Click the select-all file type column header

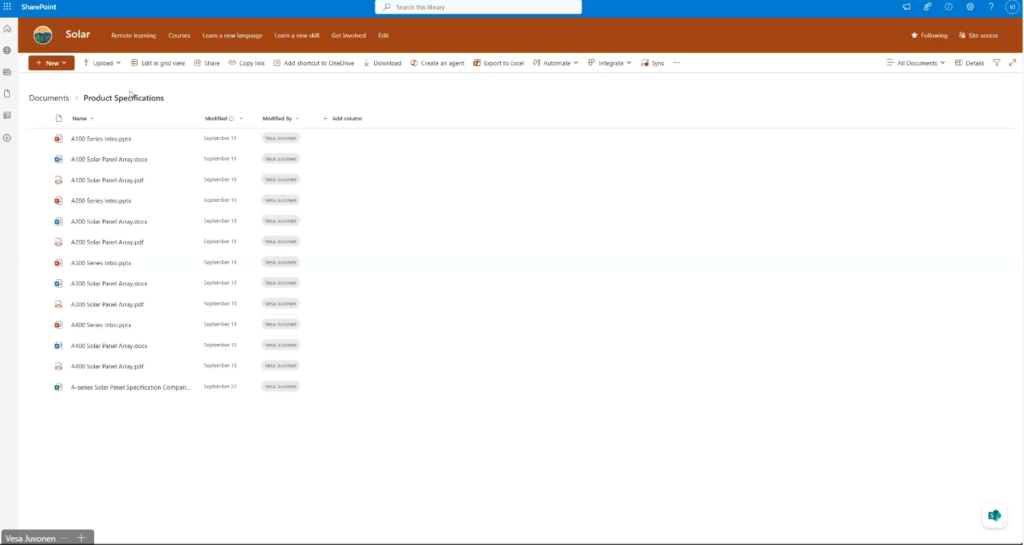pos(58,118)
